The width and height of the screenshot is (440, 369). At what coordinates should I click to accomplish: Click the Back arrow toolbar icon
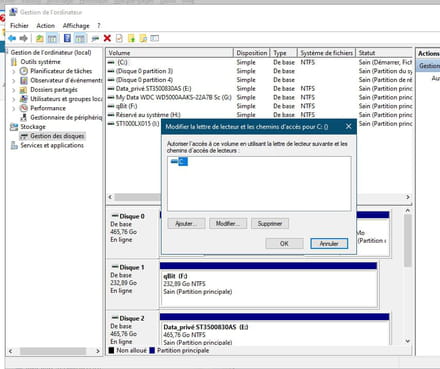pos(12,38)
